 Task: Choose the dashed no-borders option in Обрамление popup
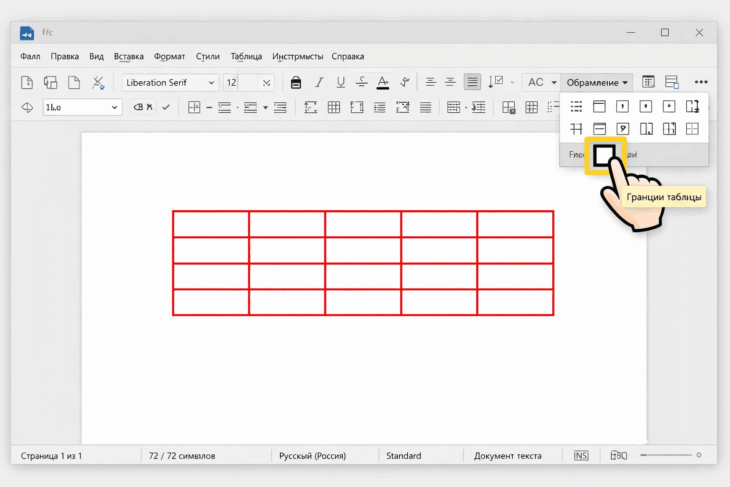pos(576,107)
